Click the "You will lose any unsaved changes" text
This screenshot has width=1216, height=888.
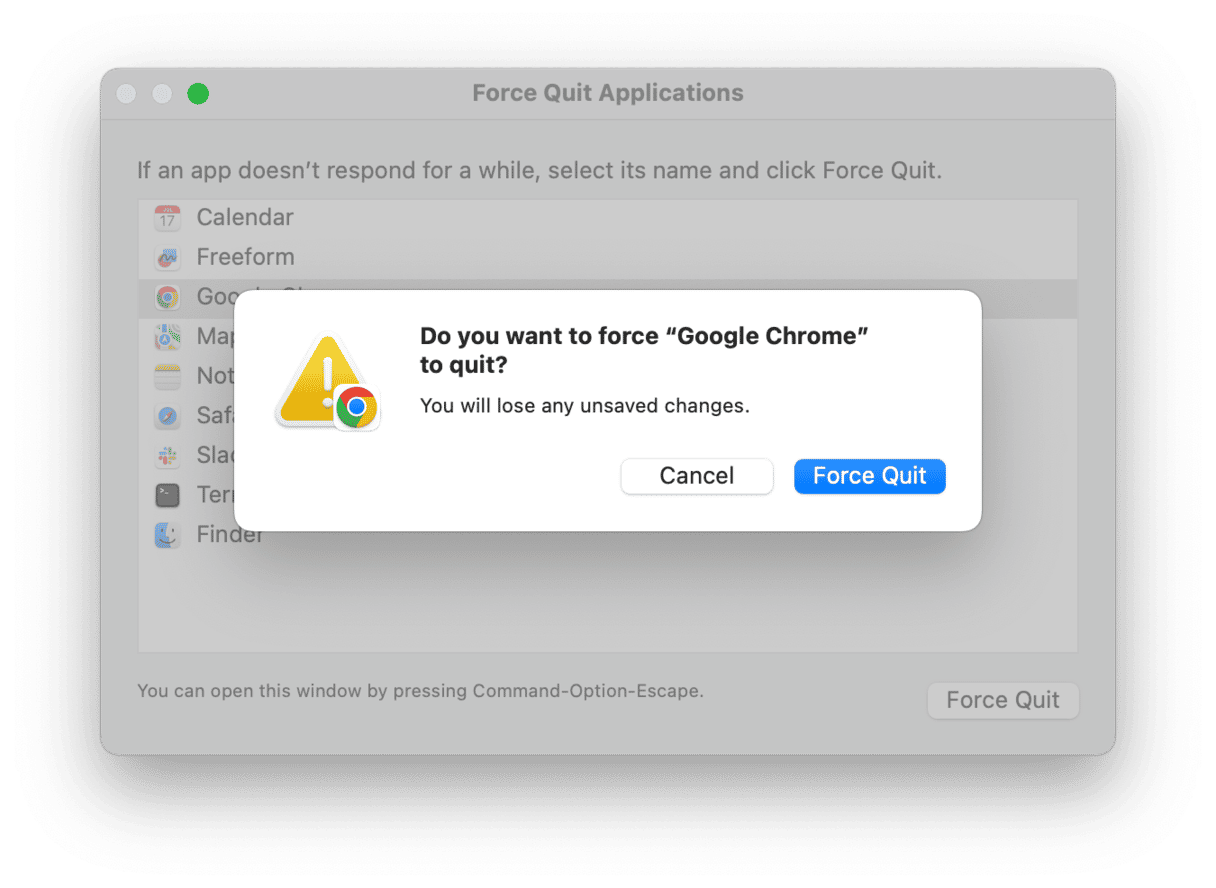pyautogui.click(x=584, y=406)
